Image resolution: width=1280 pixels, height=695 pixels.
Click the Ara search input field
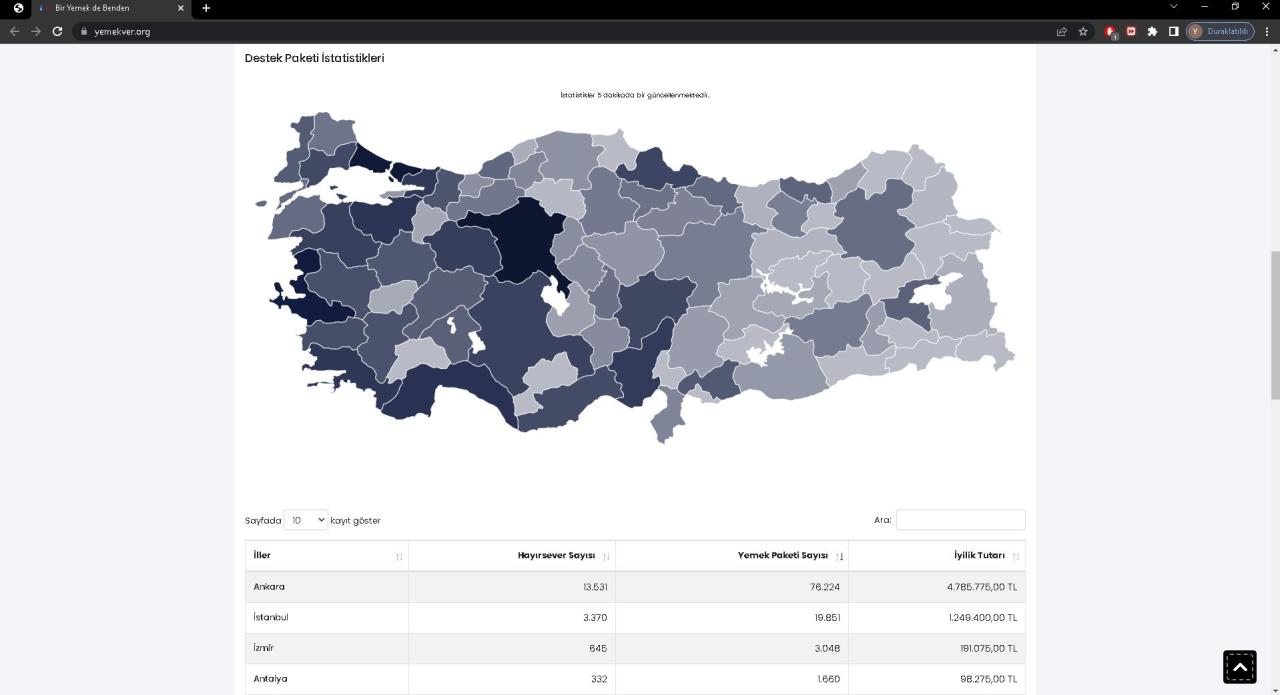coord(960,520)
